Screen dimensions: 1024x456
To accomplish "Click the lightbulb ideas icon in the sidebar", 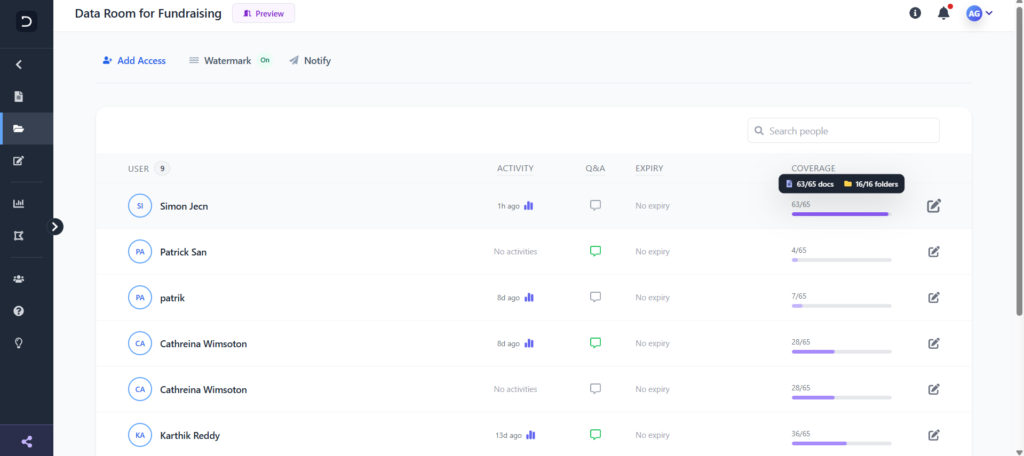I will pyautogui.click(x=19, y=342).
